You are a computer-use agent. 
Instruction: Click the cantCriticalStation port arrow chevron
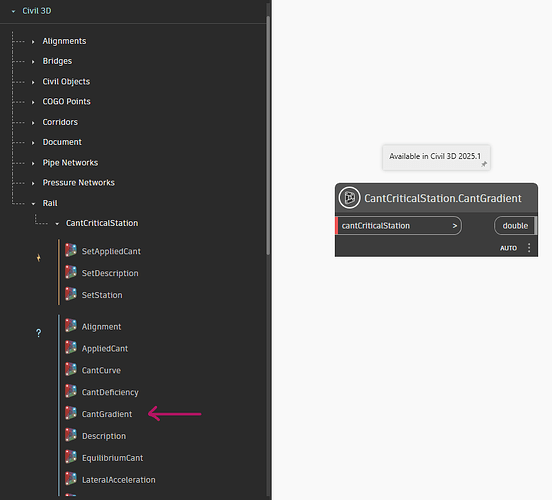[x=454, y=226]
